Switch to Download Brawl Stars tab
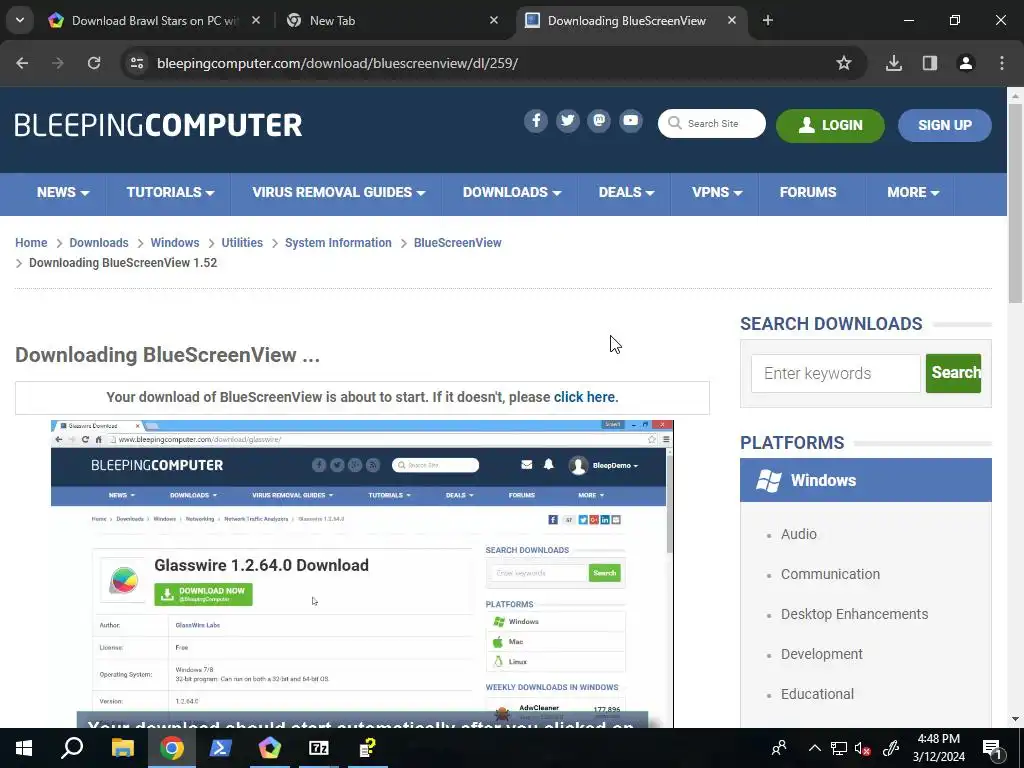This screenshot has height=768, width=1024. [154, 20]
